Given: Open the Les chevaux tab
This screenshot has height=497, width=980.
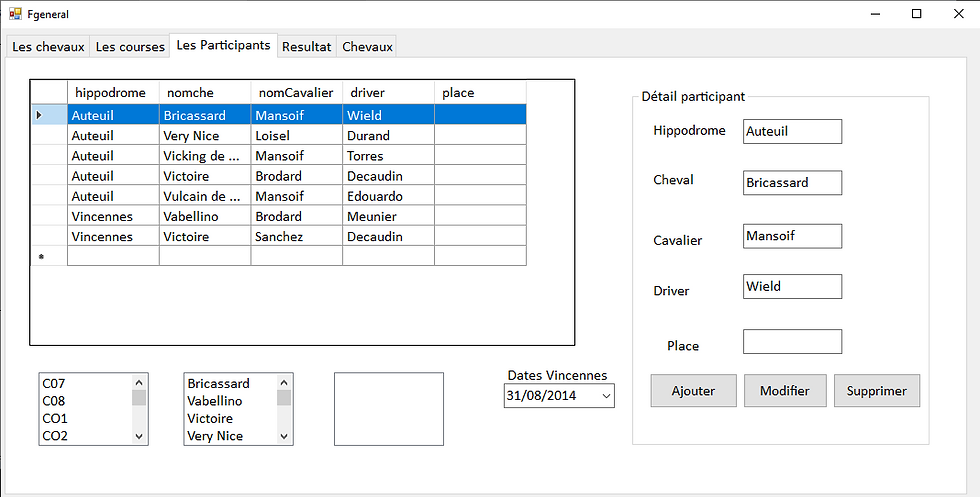Looking at the screenshot, I should (x=48, y=46).
